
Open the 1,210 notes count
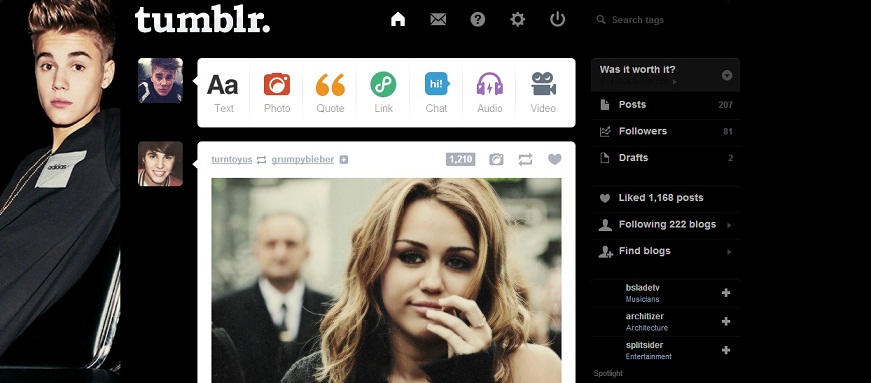tap(460, 160)
